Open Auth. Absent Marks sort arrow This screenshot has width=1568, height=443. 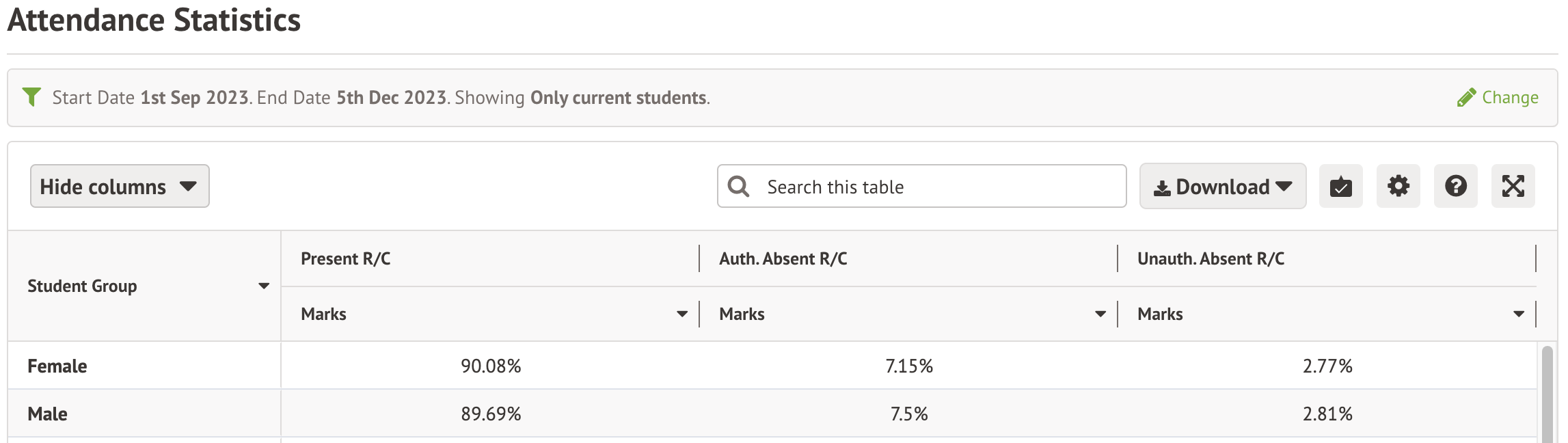[1100, 314]
